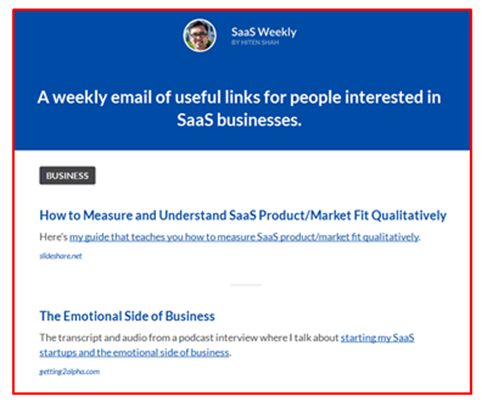
Task: Open The Emotional Side of Business article
Action: click(x=127, y=316)
